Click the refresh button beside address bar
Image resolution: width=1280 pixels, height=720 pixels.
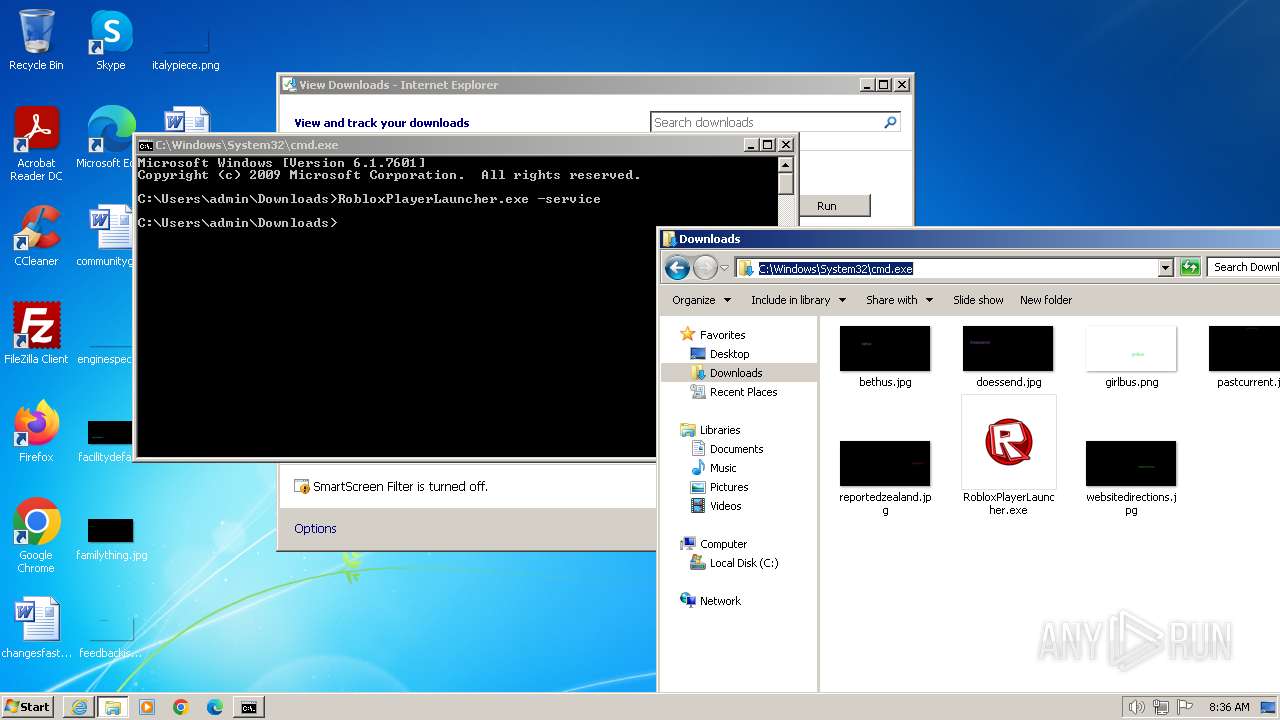point(1190,267)
